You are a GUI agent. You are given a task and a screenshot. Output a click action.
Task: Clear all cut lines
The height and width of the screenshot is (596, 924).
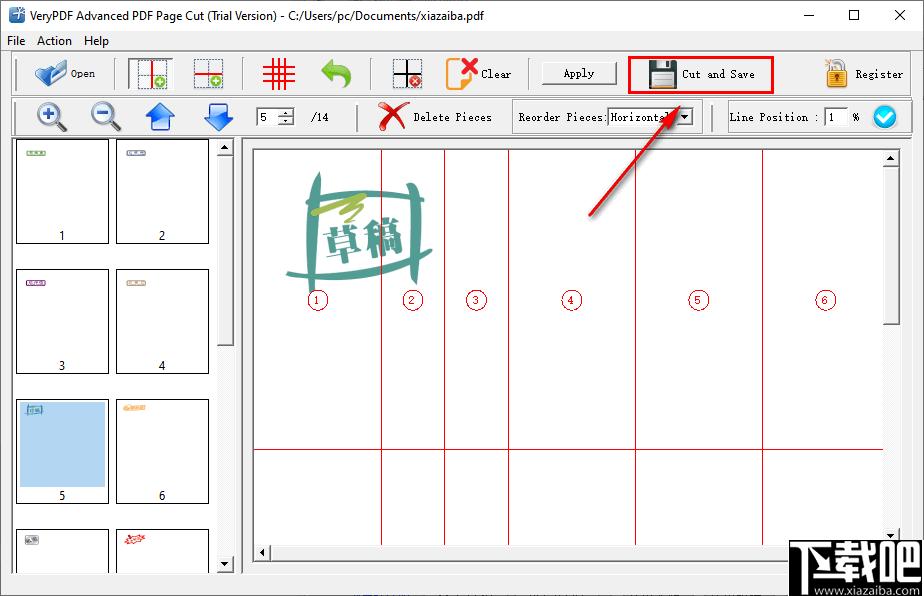pos(478,74)
